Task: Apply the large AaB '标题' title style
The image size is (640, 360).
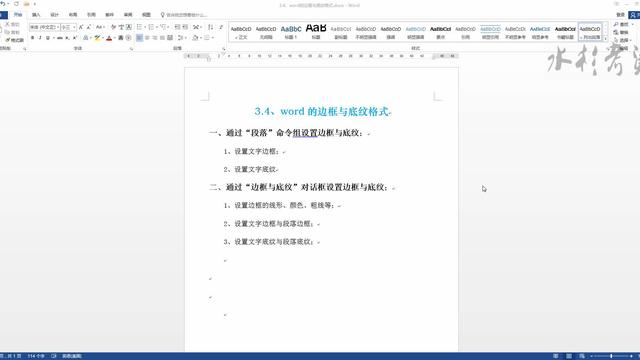Action: (316, 32)
